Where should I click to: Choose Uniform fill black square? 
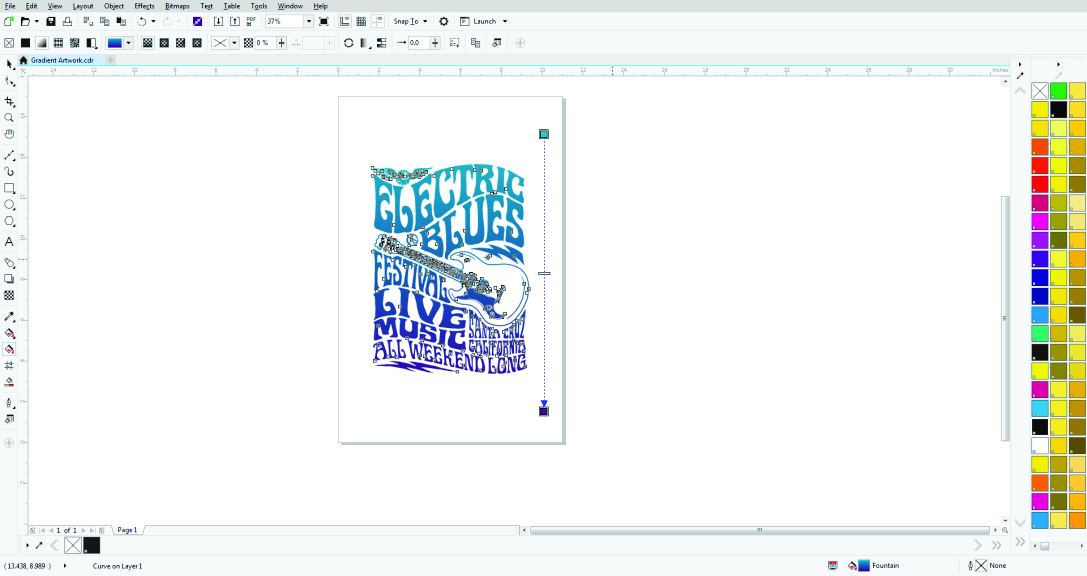coord(26,43)
